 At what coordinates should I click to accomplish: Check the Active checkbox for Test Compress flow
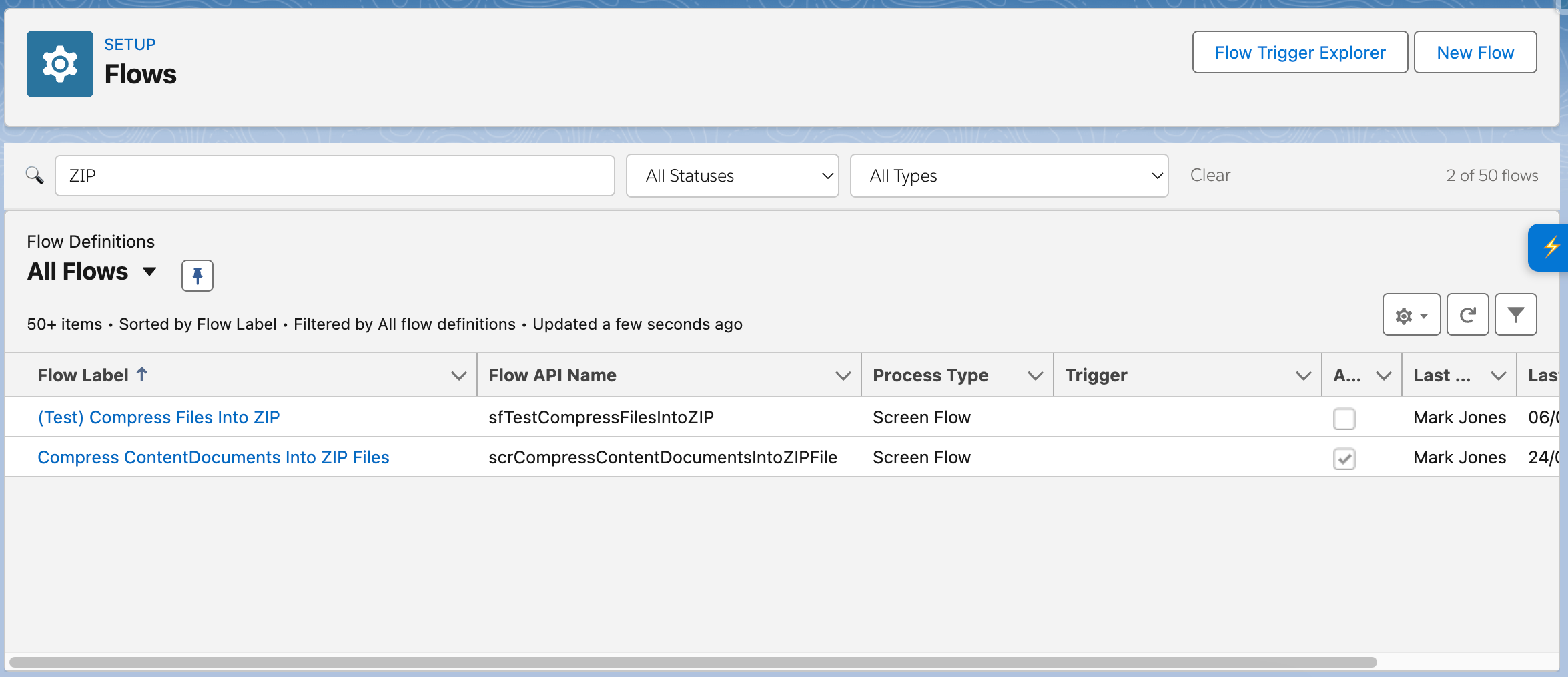tap(1345, 419)
